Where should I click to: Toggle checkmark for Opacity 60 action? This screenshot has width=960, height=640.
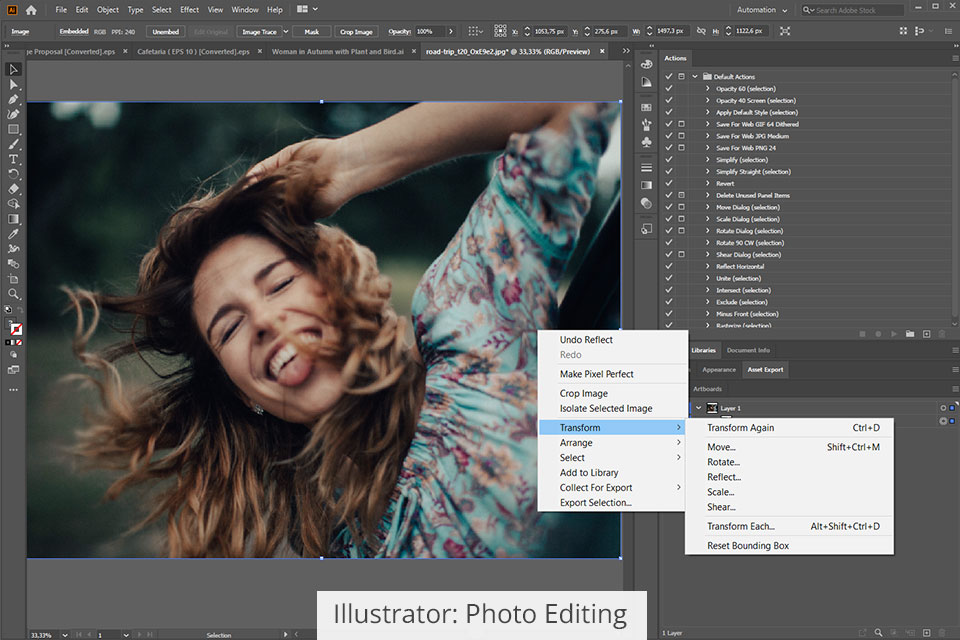tap(669, 89)
